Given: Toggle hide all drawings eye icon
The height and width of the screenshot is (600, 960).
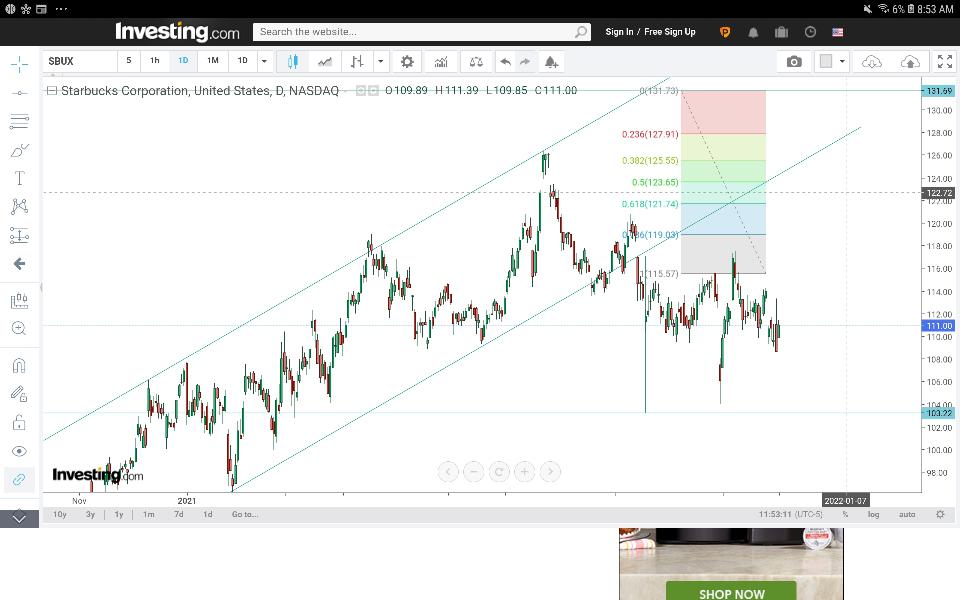Looking at the screenshot, I should 19,451.
